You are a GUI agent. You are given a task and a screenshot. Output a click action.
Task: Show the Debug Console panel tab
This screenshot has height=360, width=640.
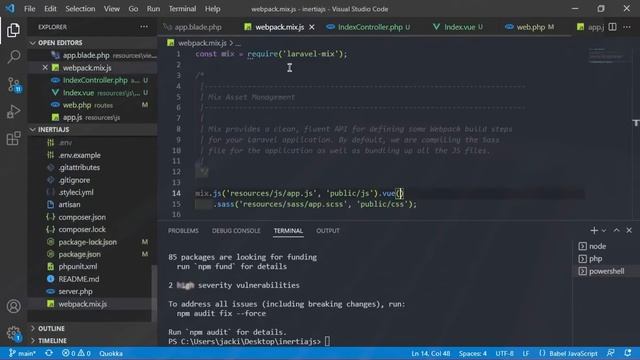[x=236, y=231]
